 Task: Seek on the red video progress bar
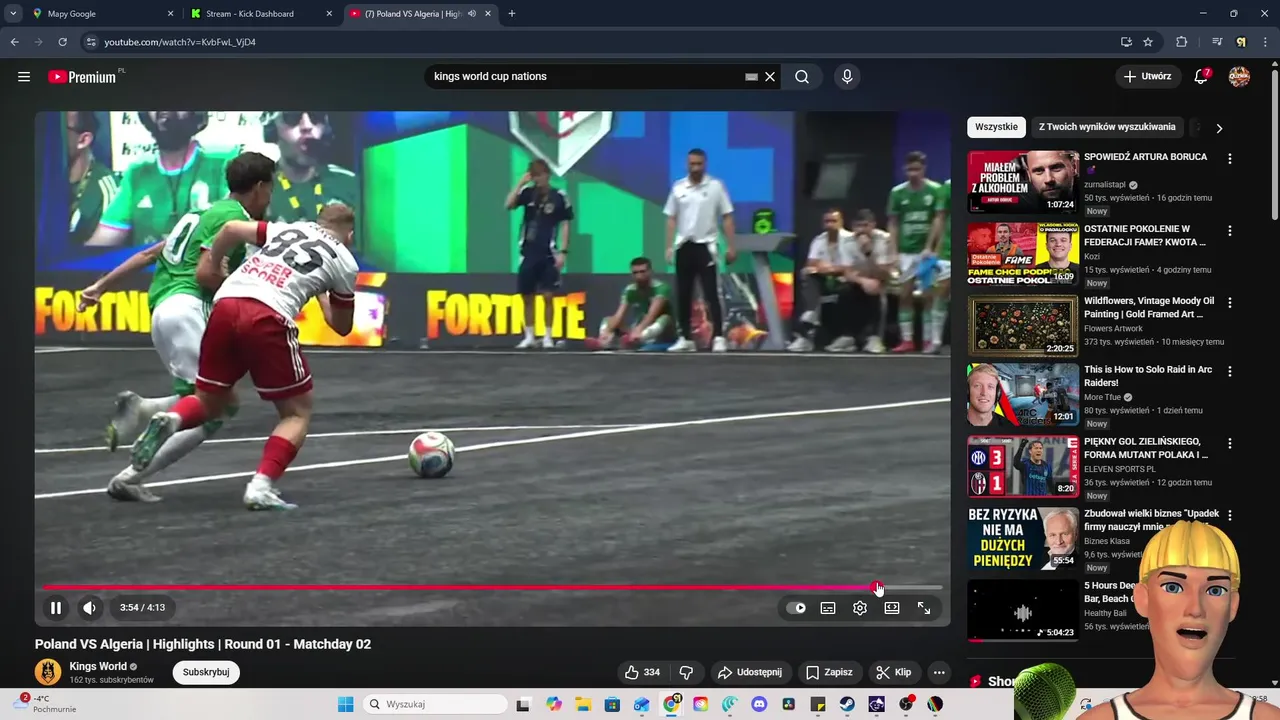click(492, 587)
